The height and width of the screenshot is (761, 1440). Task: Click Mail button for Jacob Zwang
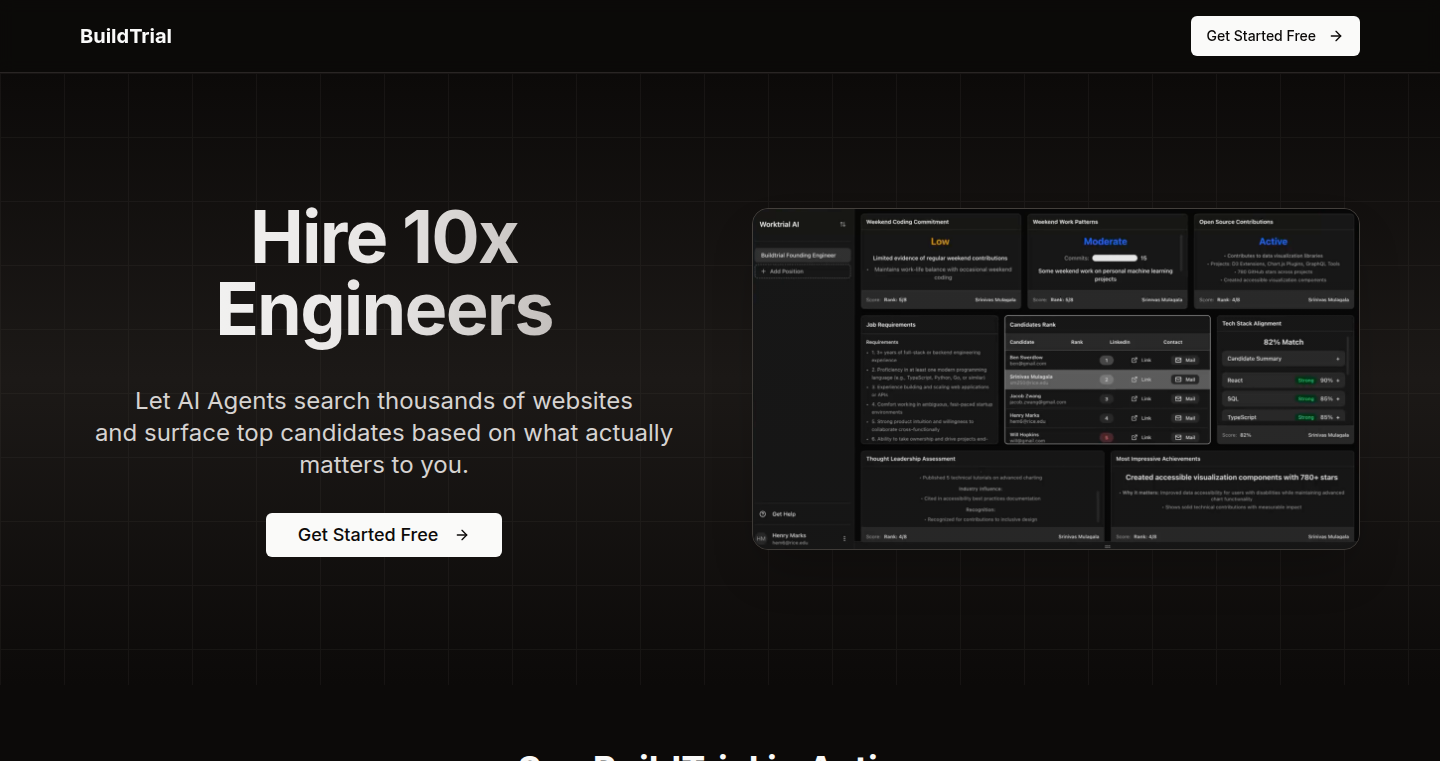[x=1185, y=398]
